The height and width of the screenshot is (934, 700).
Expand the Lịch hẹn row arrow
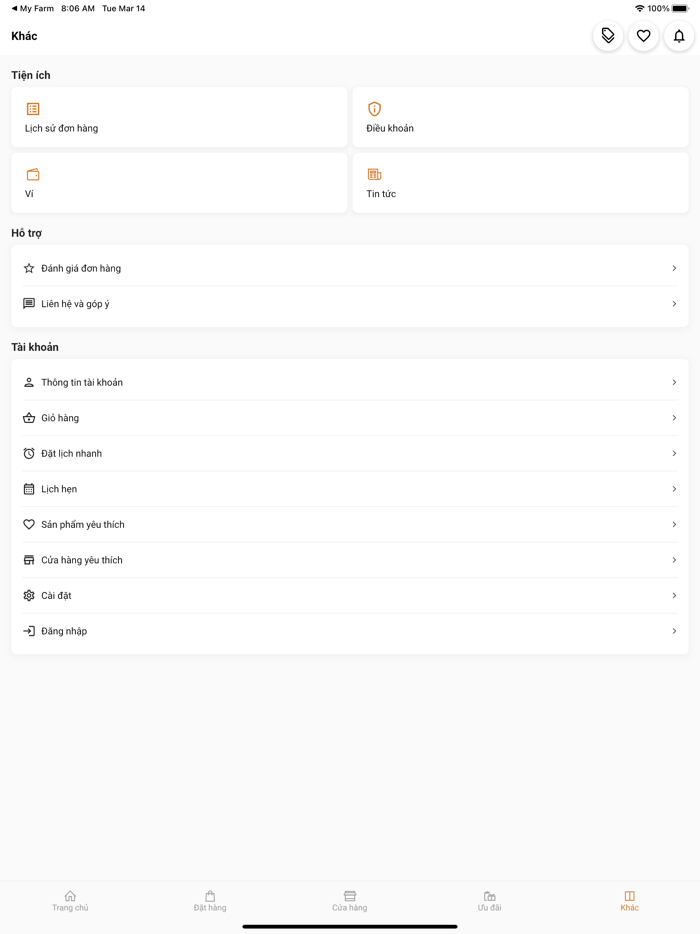click(673, 489)
